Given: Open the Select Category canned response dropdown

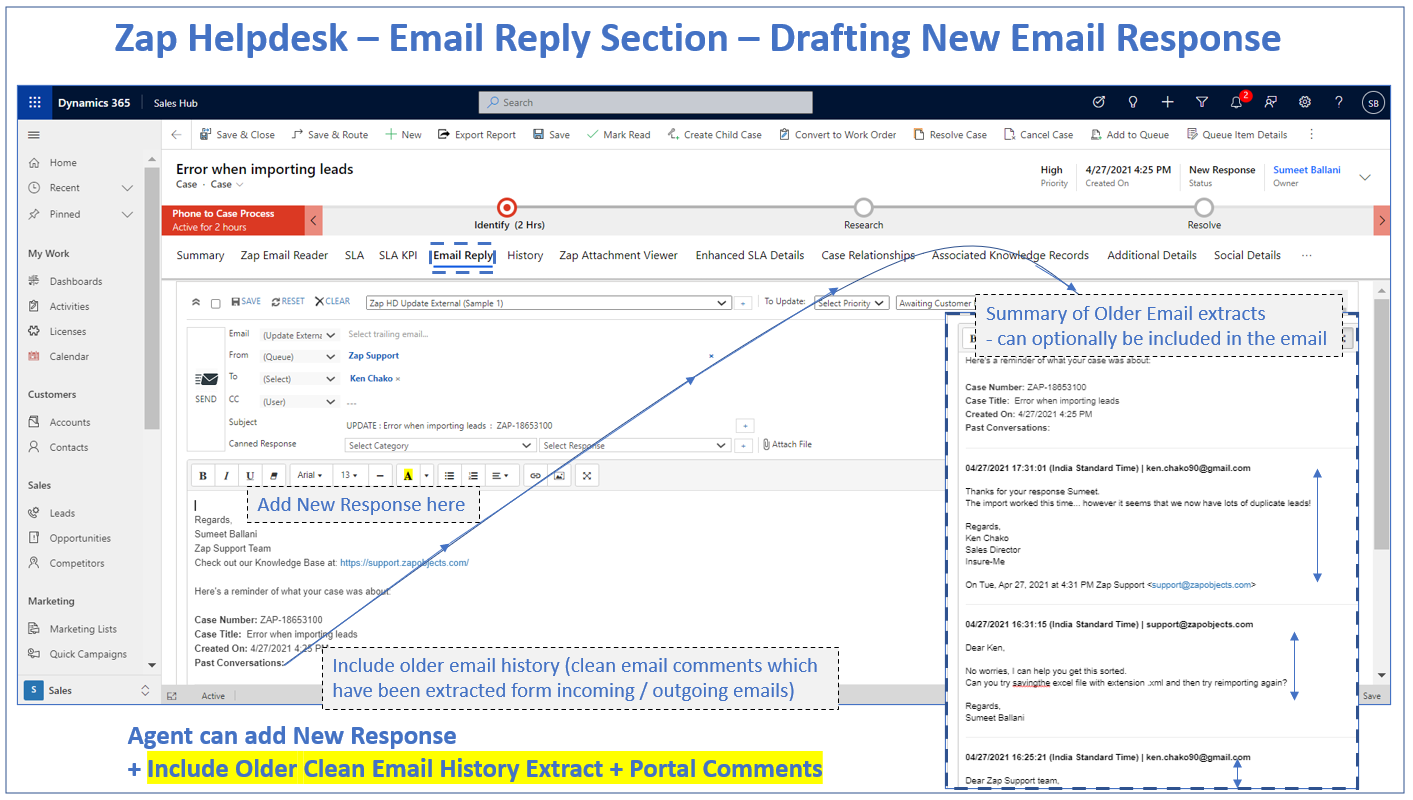Looking at the screenshot, I should point(440,445).
